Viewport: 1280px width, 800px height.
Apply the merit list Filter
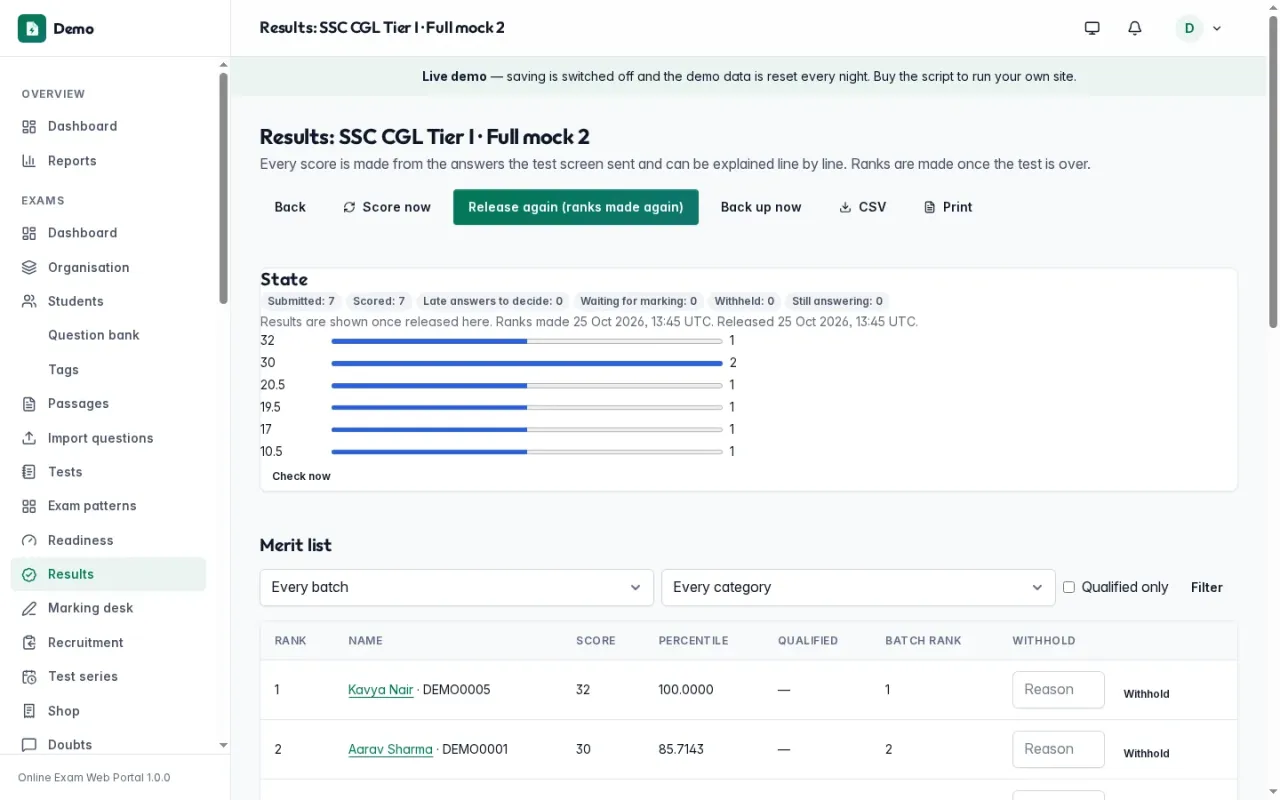point(1207,587)
